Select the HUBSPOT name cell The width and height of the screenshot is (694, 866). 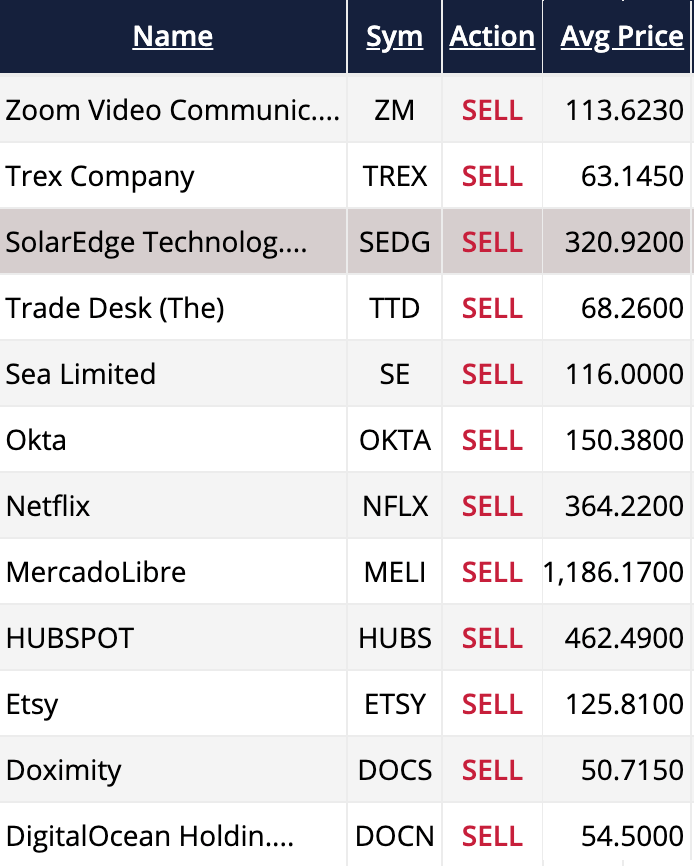(x=70, y=638)
